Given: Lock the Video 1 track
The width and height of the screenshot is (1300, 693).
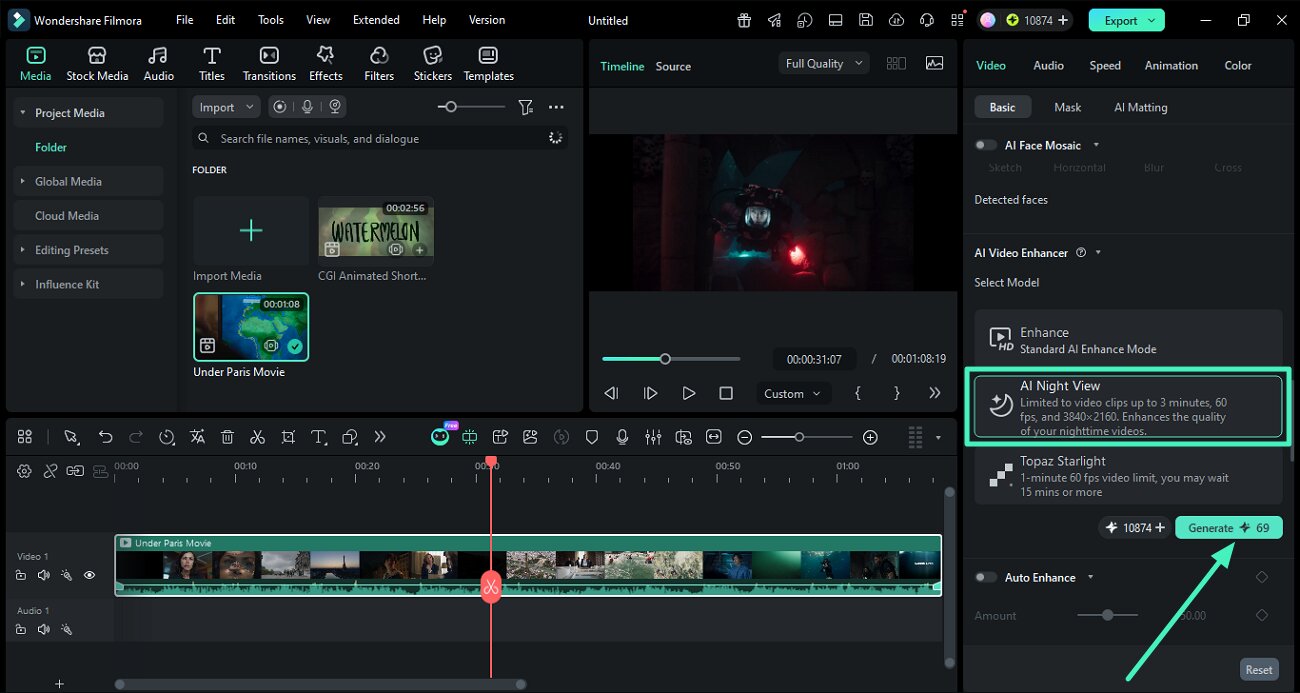Looking at the screenshot, I should point(20,575).
